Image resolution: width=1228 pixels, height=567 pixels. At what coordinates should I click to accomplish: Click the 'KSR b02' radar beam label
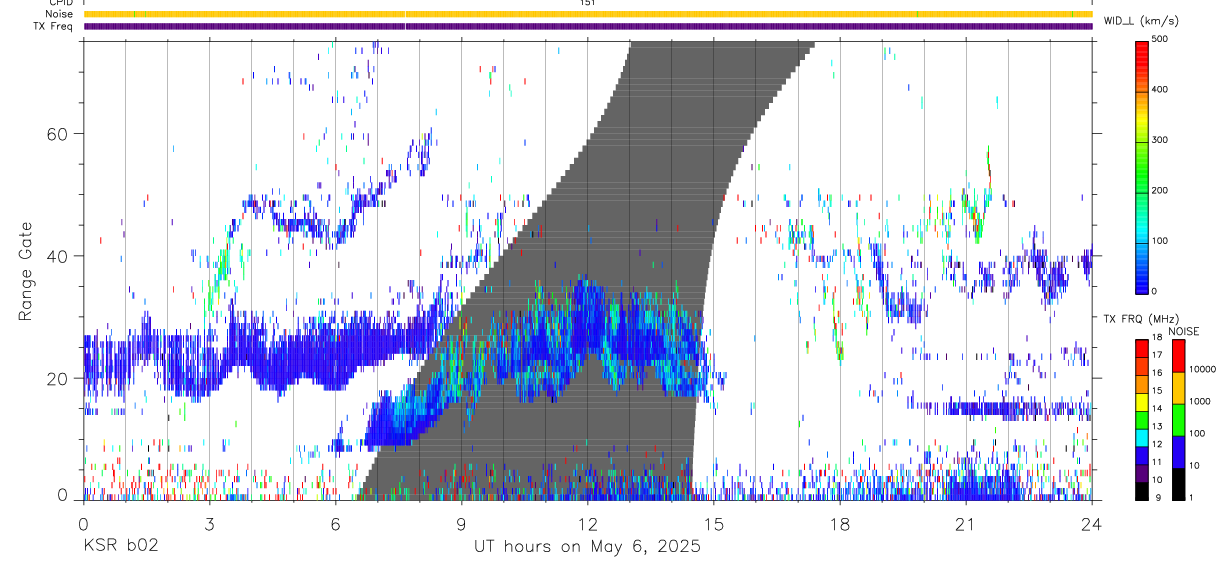[x=119, y=547]
